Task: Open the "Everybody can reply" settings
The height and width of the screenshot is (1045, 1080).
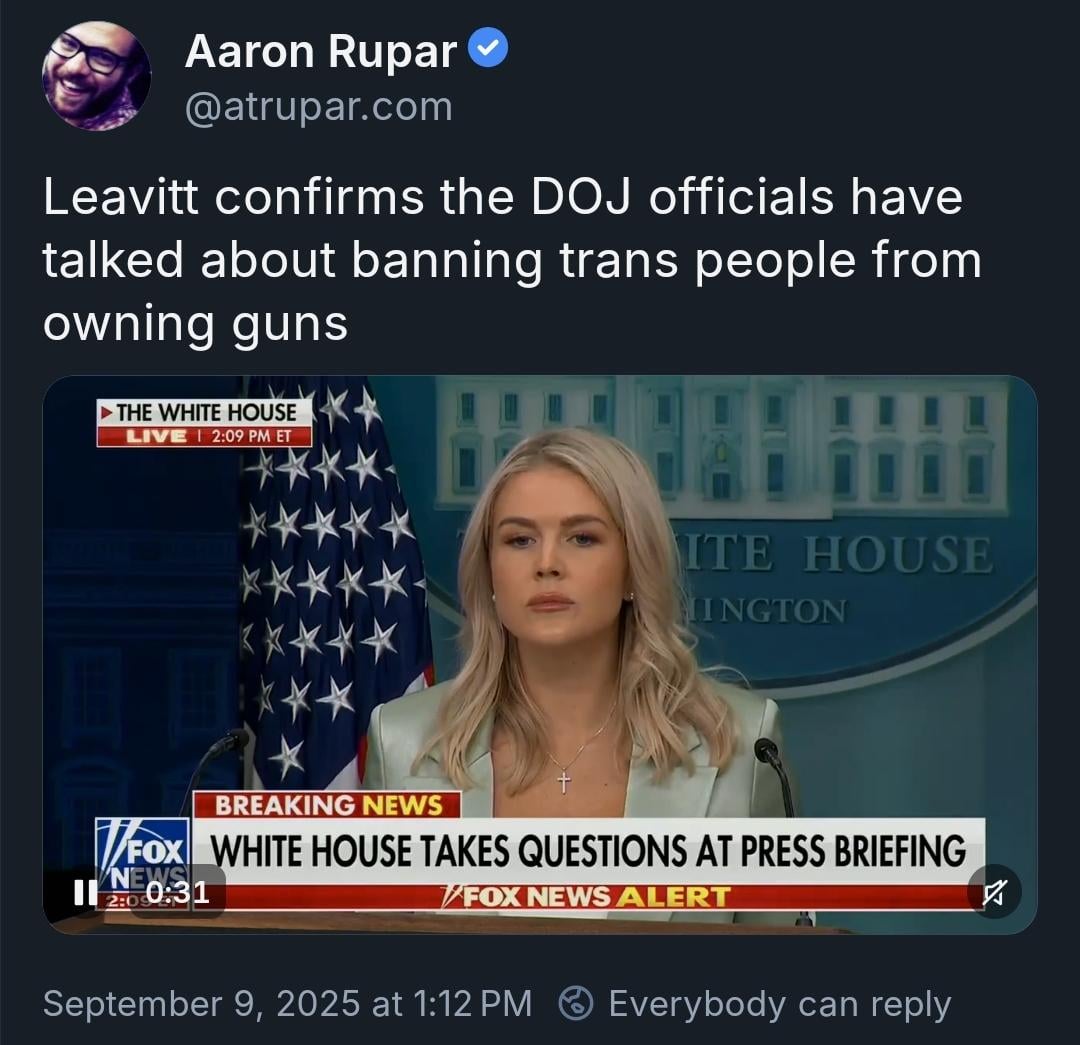Action: [x=780, y=1004]
